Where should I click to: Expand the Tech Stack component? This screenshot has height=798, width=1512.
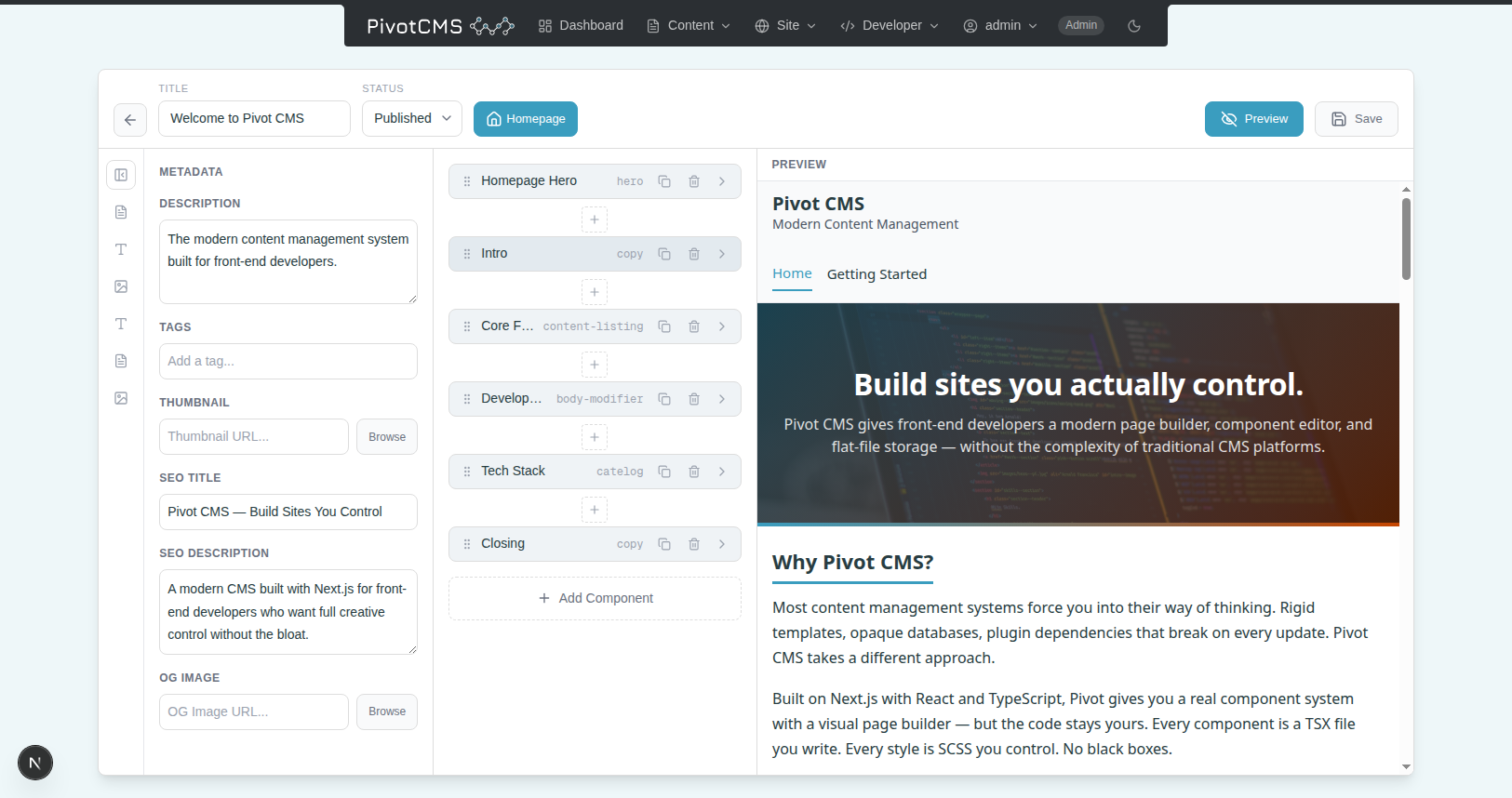(x=722, y=472)
